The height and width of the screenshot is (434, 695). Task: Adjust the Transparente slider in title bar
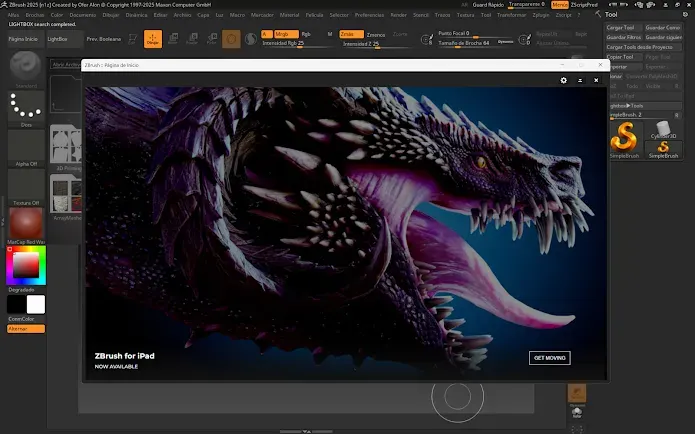tap(527, 5)
